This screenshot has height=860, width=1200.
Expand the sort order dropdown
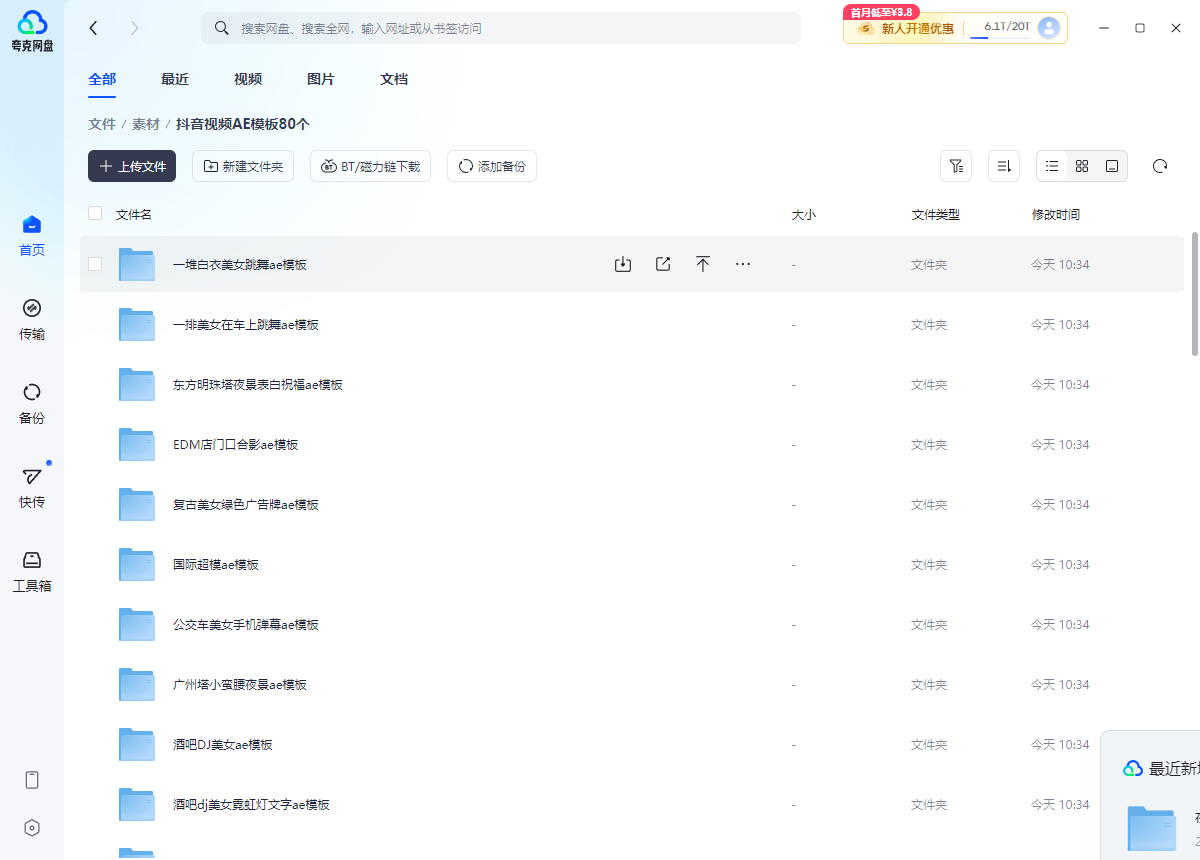pos(1004,166)
